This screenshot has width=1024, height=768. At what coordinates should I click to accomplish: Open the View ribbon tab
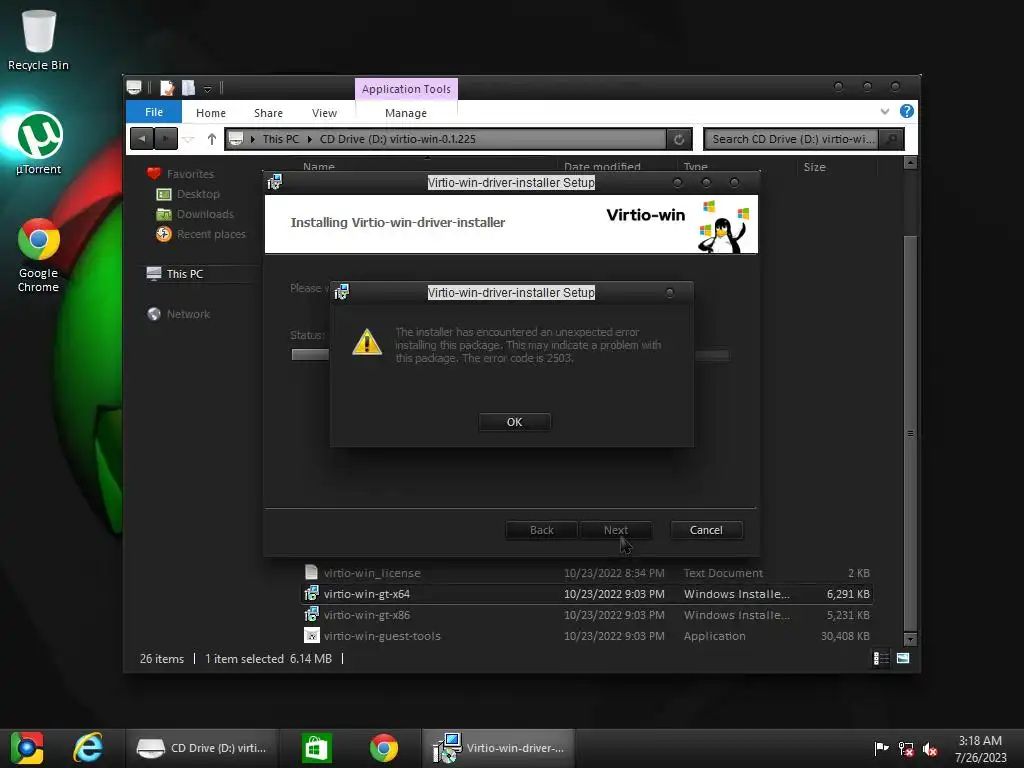click(x=324, y=113)
